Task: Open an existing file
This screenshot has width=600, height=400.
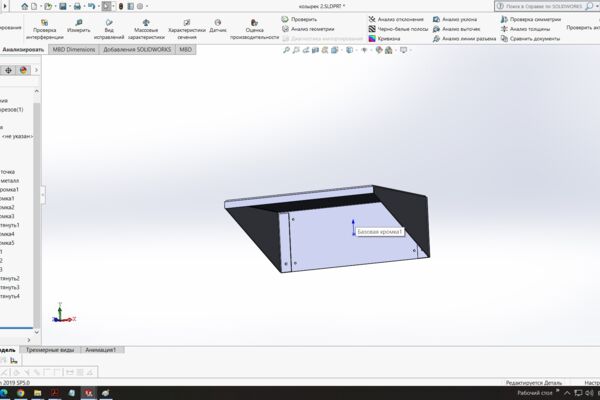Action: pyautogui.click(x=47, y=6)
